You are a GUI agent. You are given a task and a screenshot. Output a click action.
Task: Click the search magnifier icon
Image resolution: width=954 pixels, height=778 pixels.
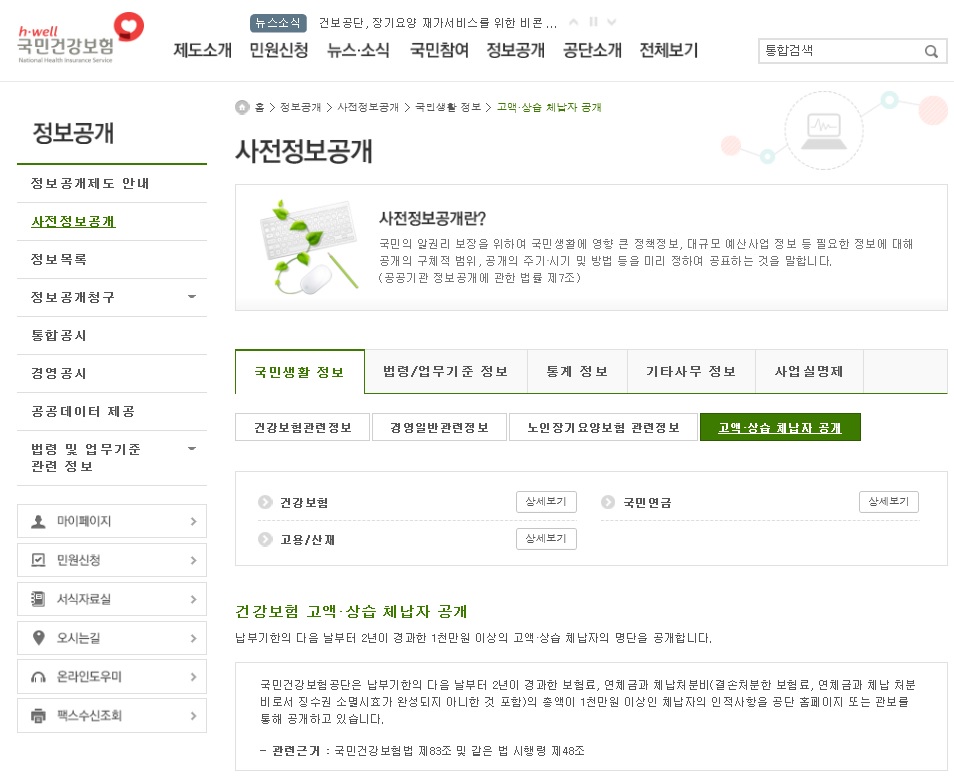coord(931,51)
